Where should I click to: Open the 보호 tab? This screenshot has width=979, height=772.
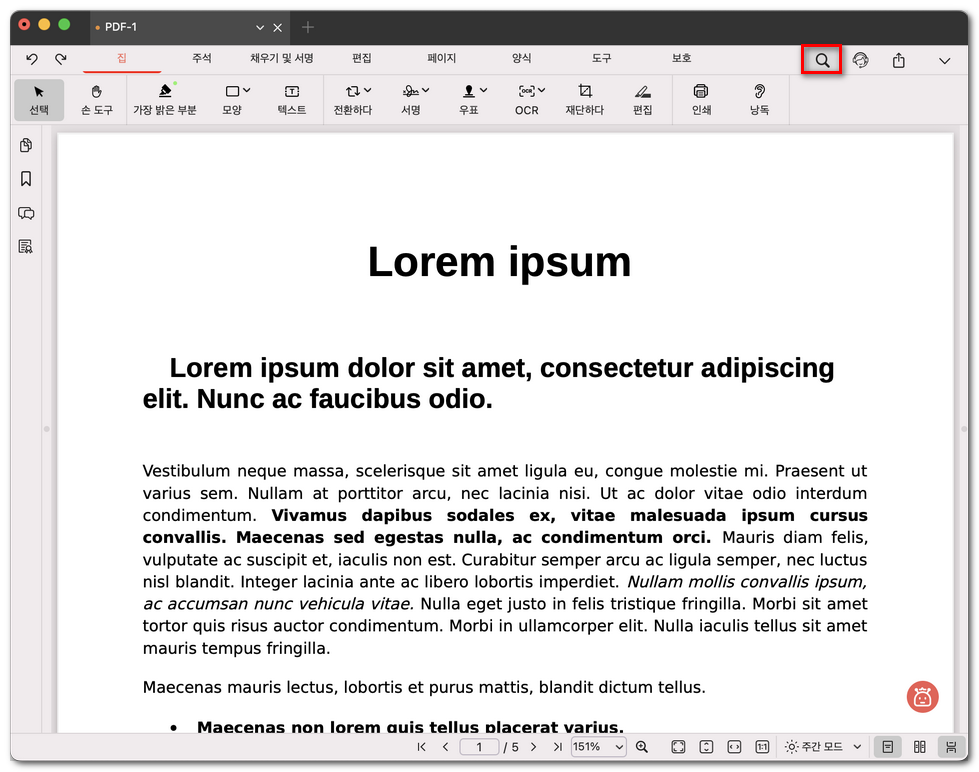pyautogui.click(x=681, y=59)
